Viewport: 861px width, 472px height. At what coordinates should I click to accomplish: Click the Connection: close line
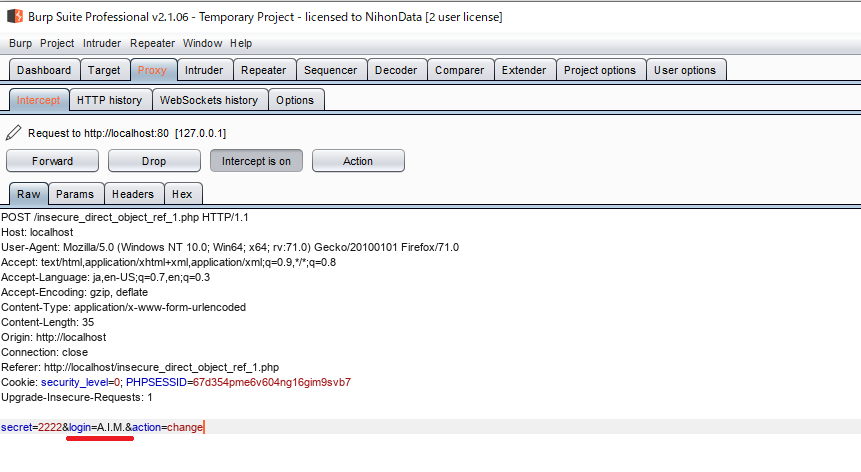point(44,352)
